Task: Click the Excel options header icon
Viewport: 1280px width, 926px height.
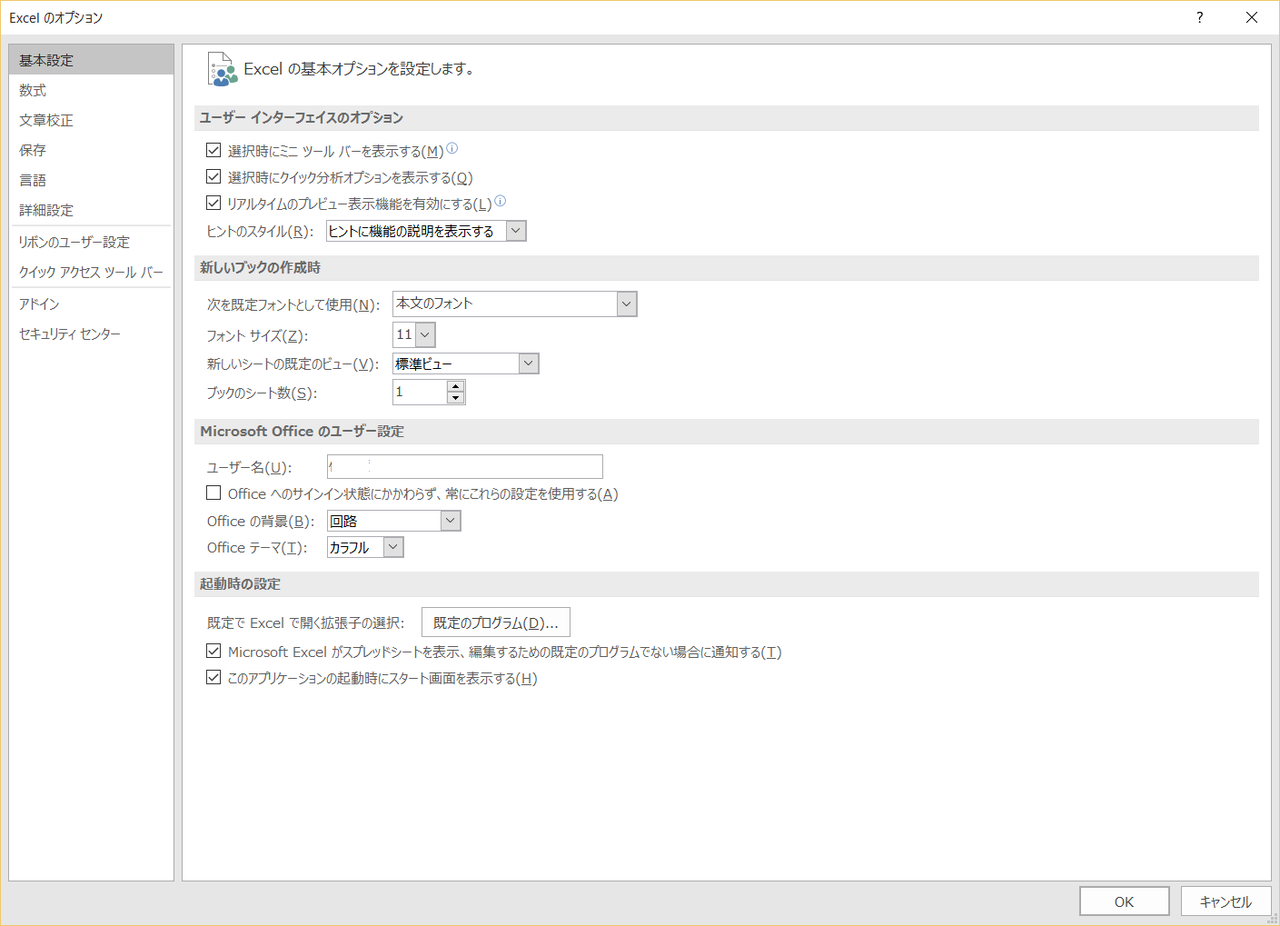Action: (222, 69)
